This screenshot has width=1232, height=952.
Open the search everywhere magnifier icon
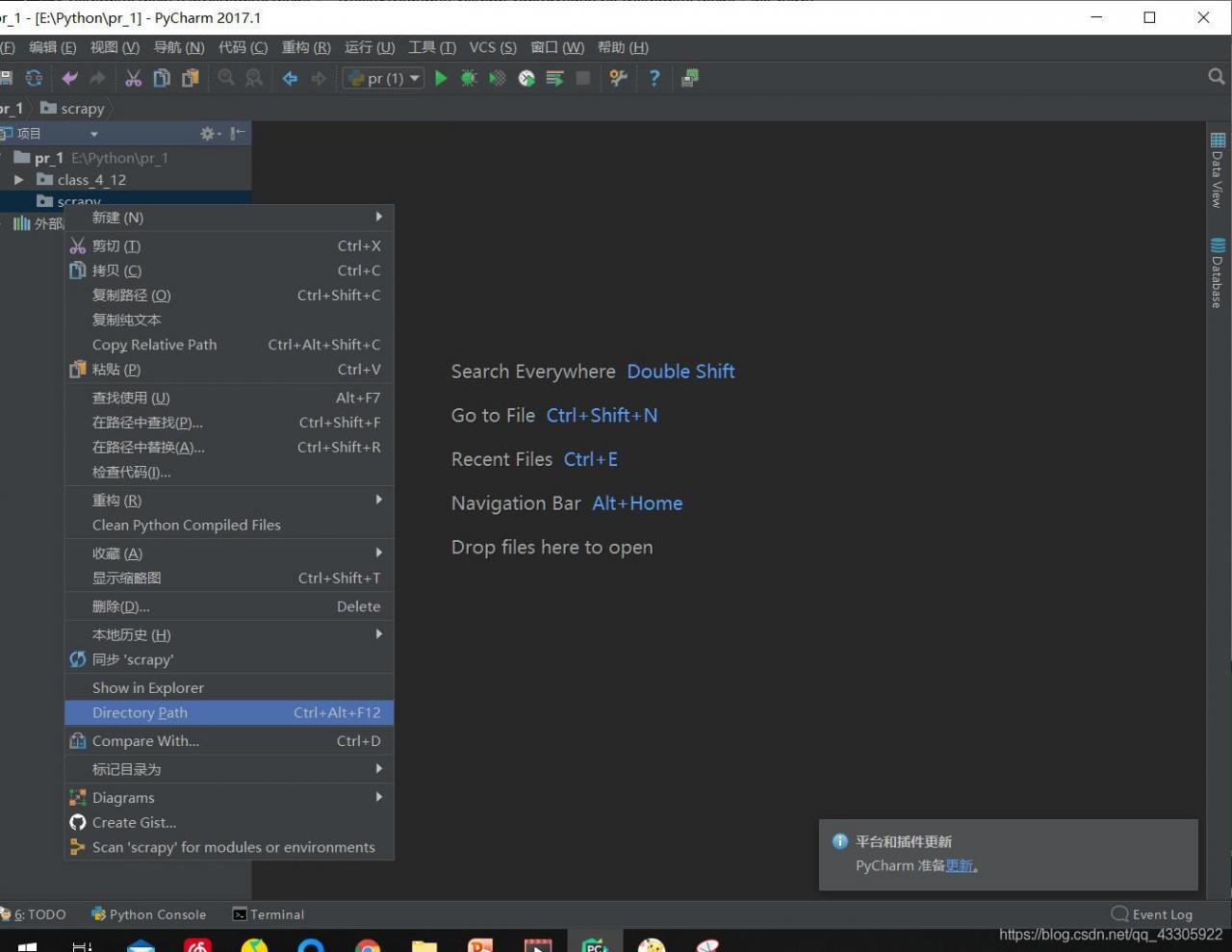(1216, 77)
